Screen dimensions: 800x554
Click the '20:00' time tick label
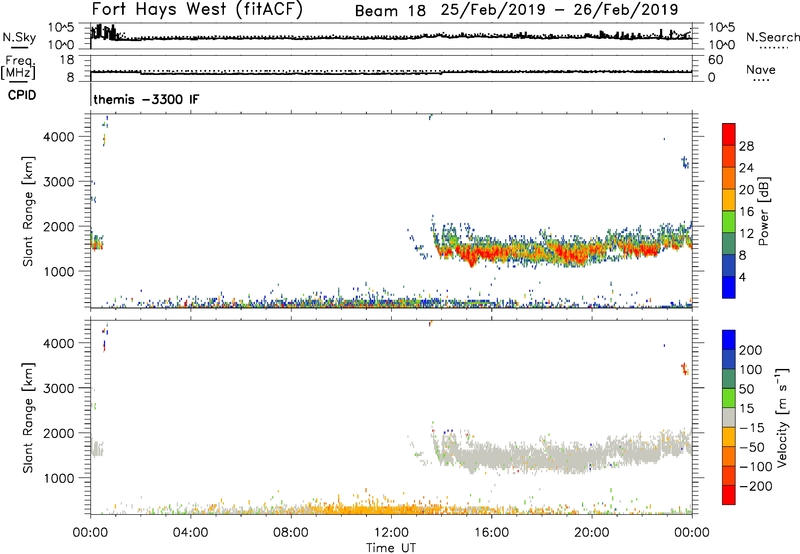(x=592, y=532)
